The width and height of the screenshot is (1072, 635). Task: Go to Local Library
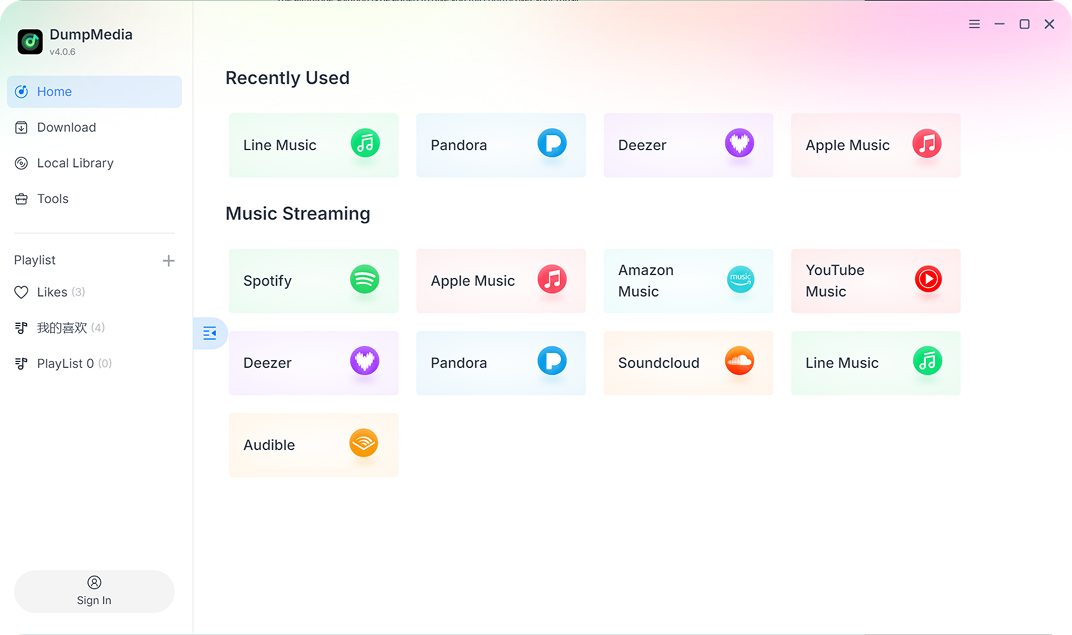point(73,163)
